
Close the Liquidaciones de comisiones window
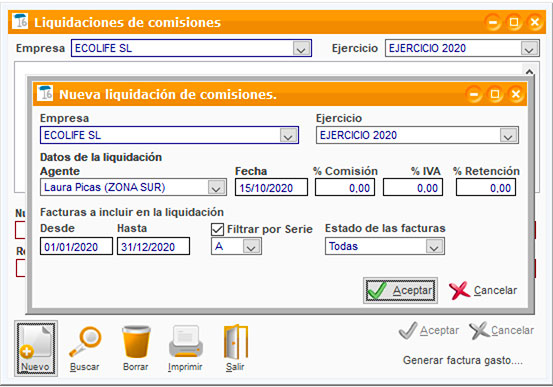[x=535, y=23]
